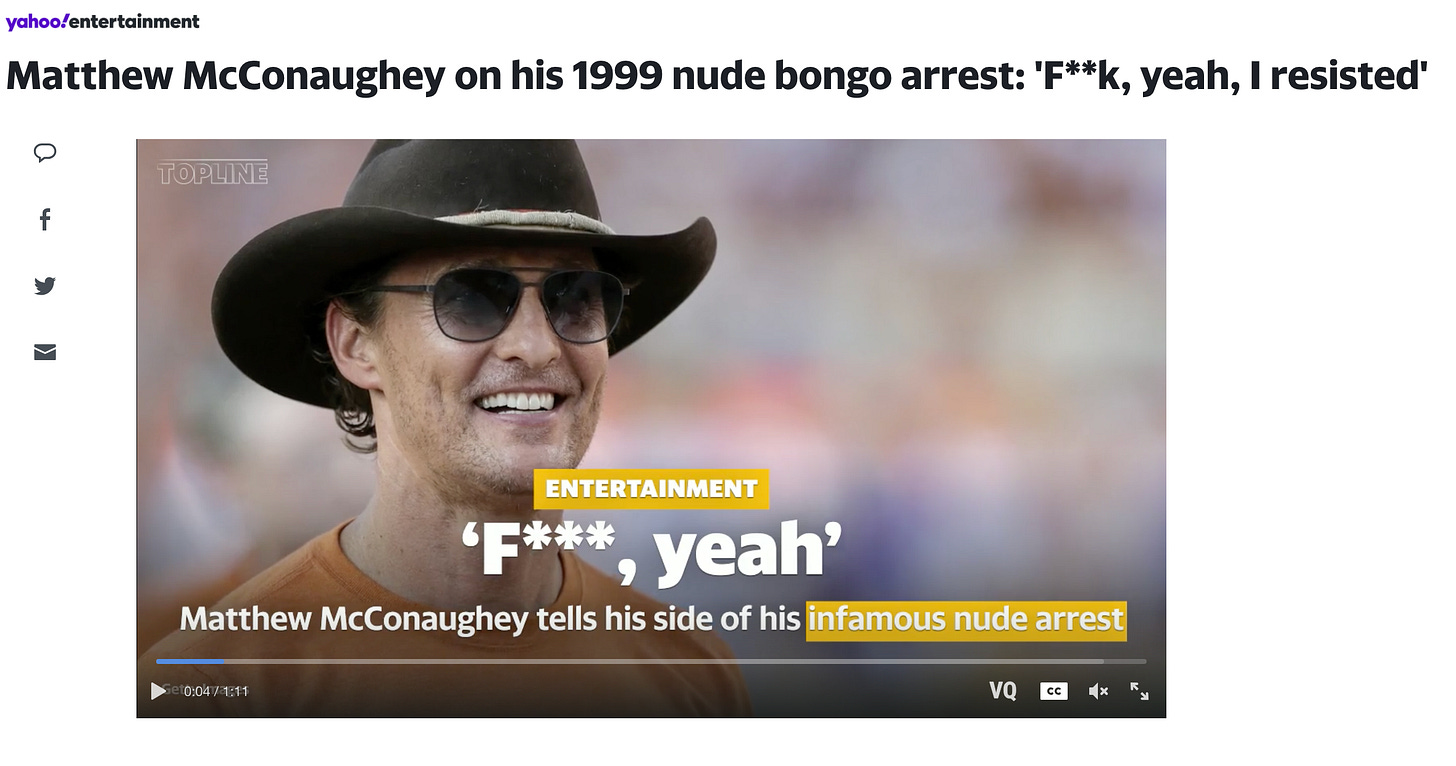Toggle closed captions with the CC button
The image size is (1456, 766).
click(x=1053, y=691)
